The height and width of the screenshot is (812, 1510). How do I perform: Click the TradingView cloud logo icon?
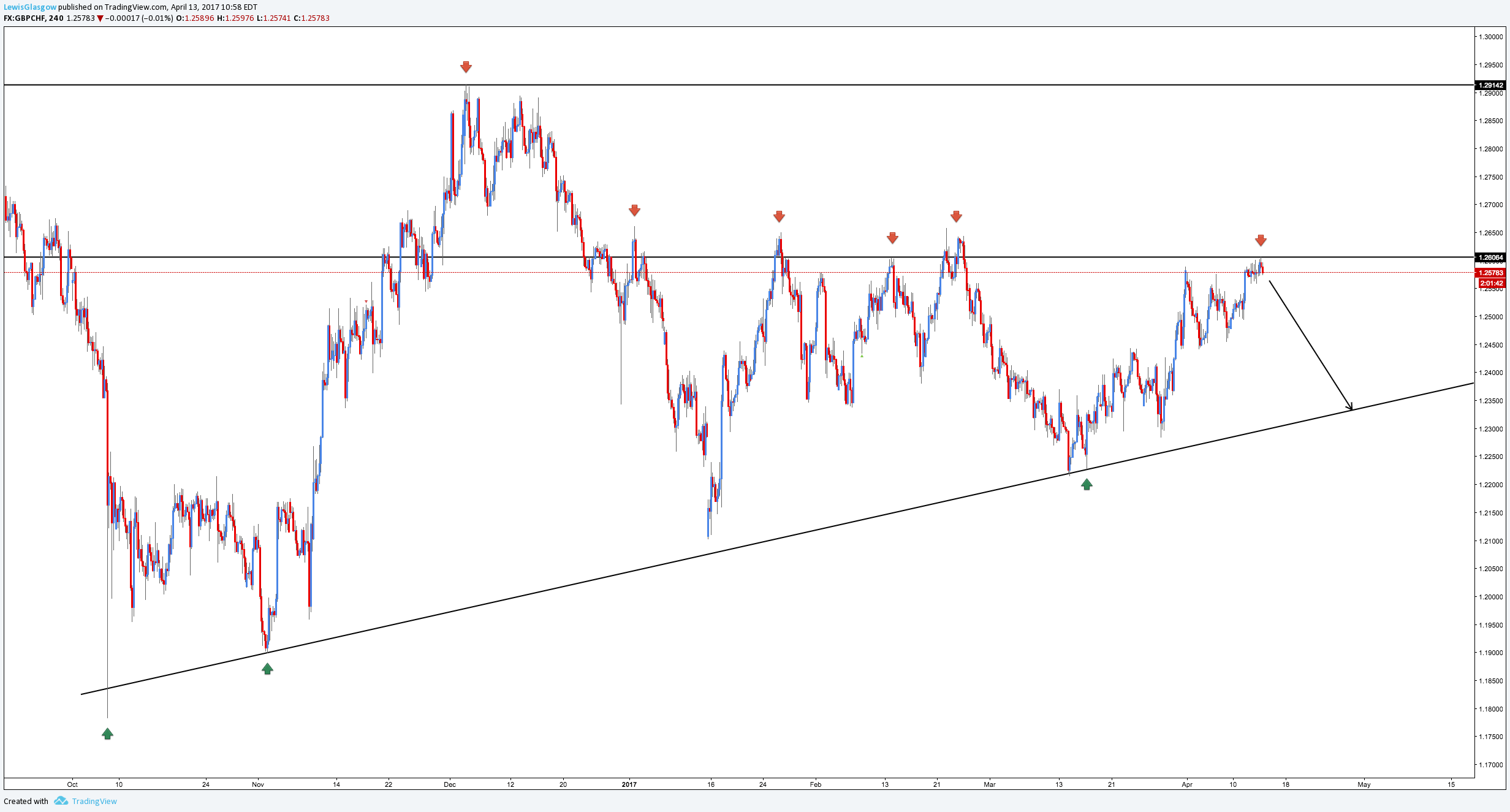(x=61, y=800)
